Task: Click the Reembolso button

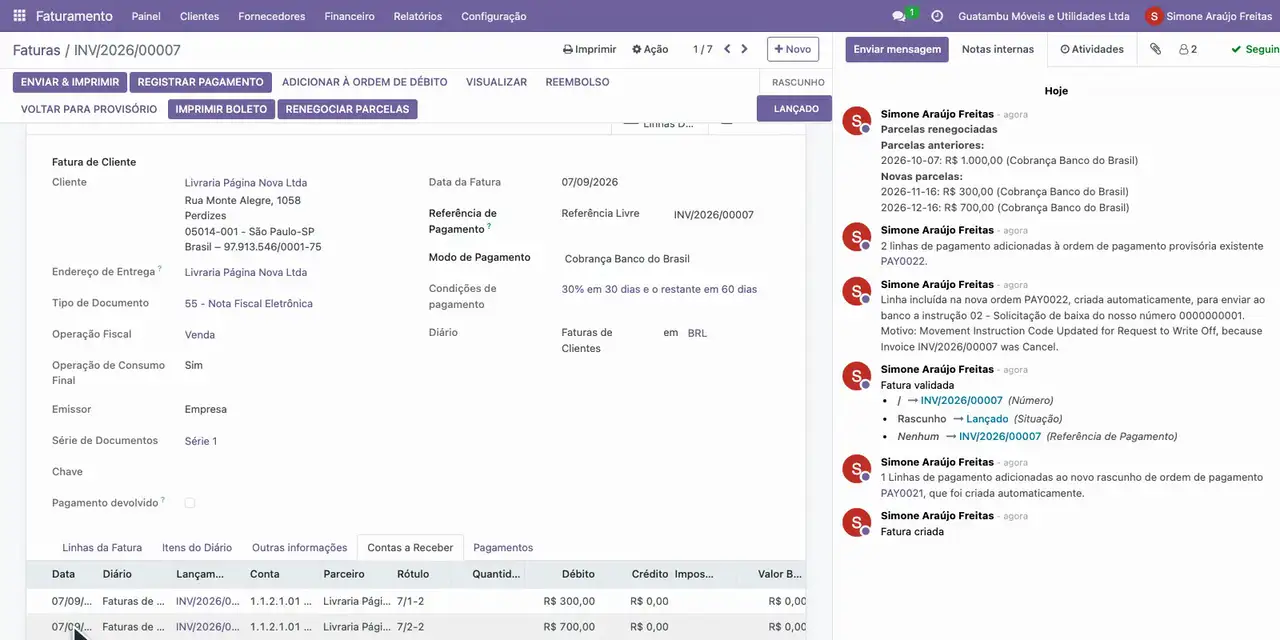Action: tap(577, 82)
